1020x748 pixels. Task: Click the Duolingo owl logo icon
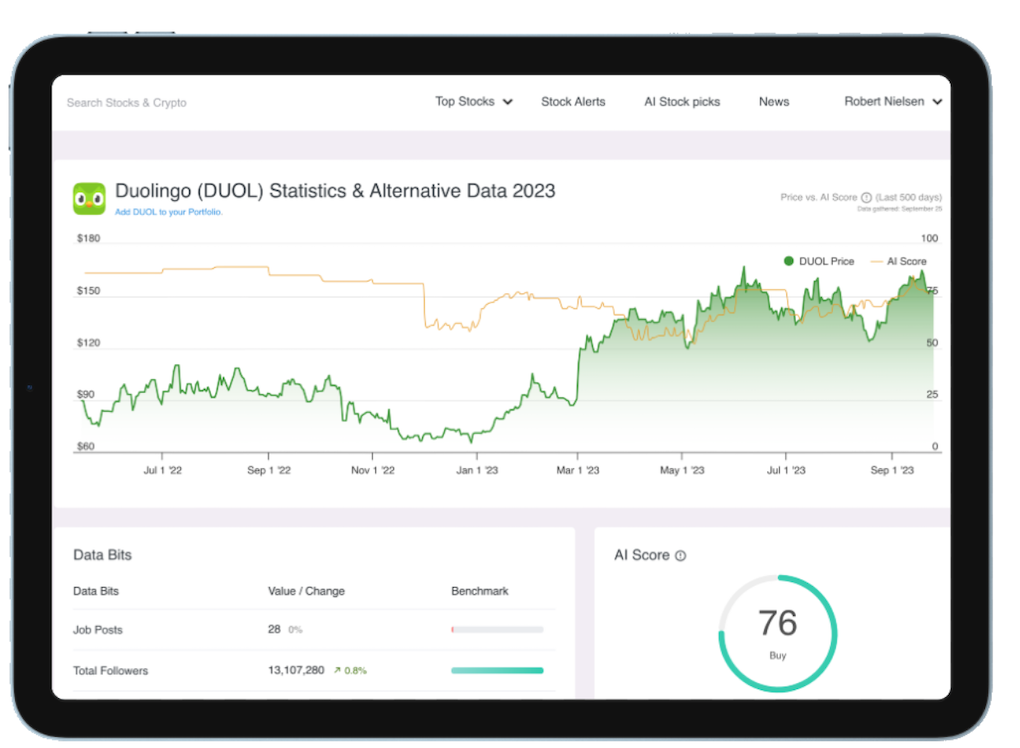[x=89, y=199]
